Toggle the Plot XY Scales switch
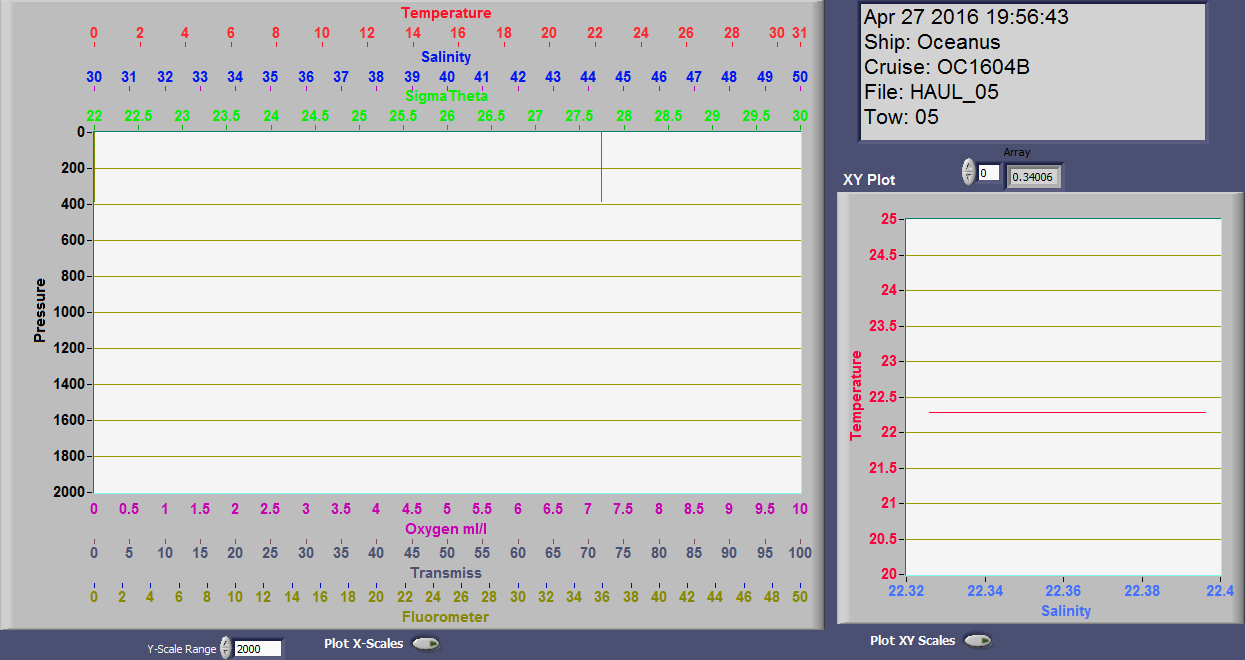The image size is (1245, 660). (x=977, y=641)
